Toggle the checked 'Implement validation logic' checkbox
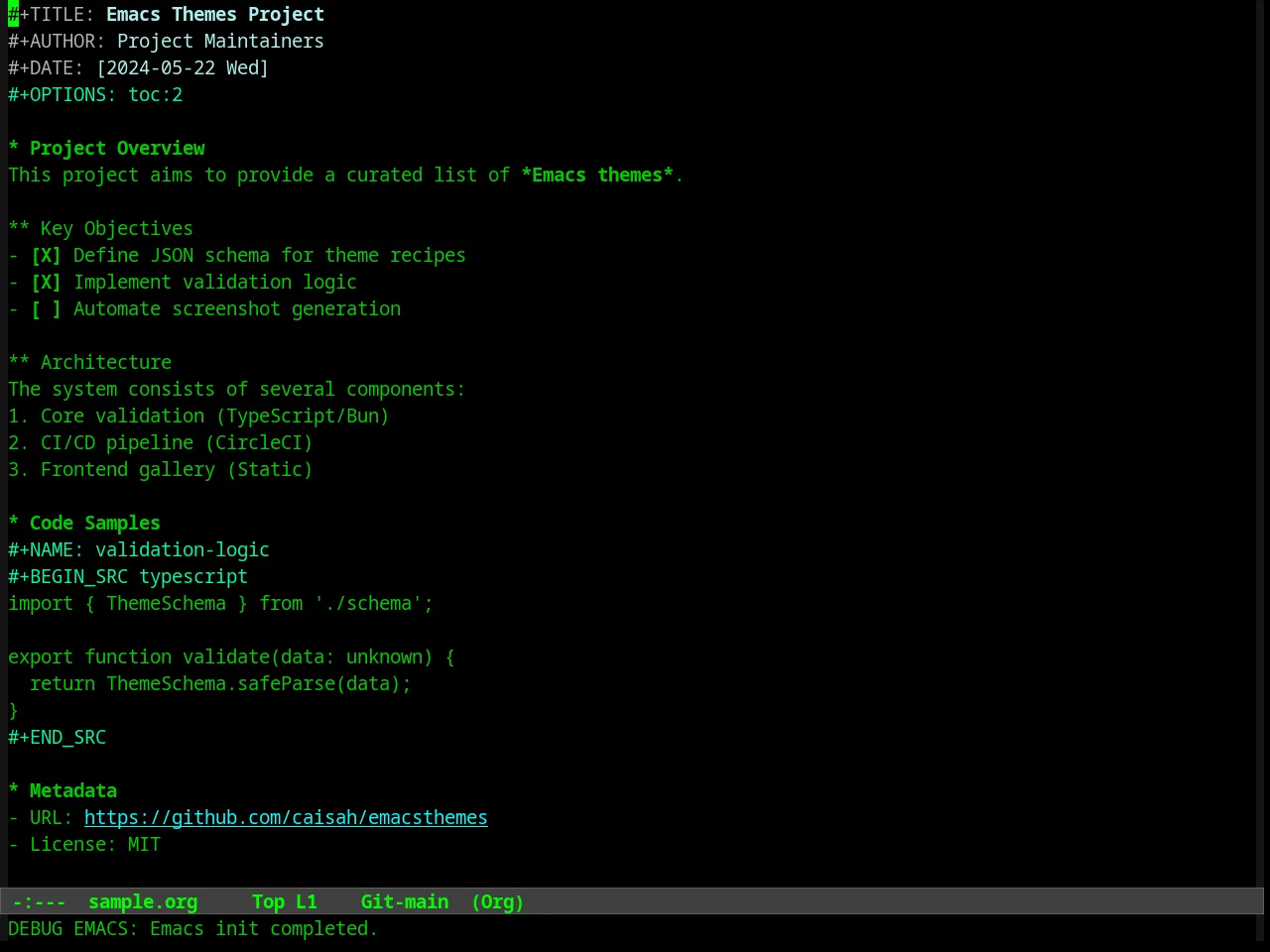The height and width of the screenshot is (952, 1270). click(x=46, y=283)
